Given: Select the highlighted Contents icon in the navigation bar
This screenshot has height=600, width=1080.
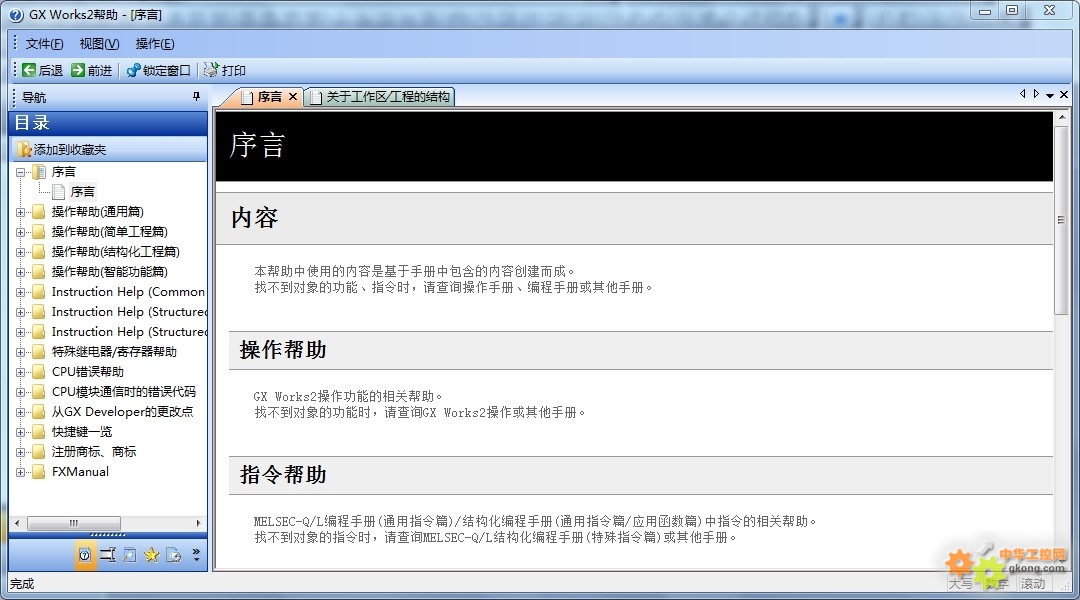Looking at the screenshot, I should point(85,555).
